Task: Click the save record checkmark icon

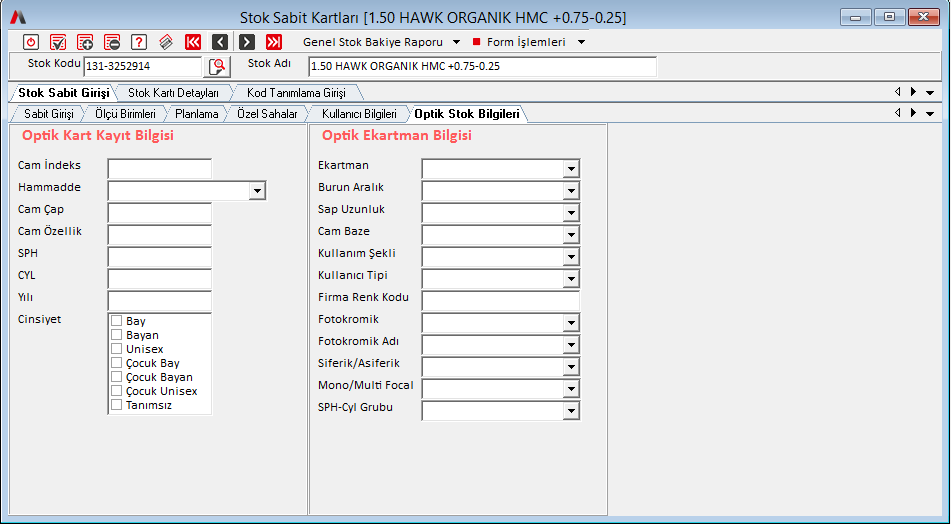Action: 58,42
